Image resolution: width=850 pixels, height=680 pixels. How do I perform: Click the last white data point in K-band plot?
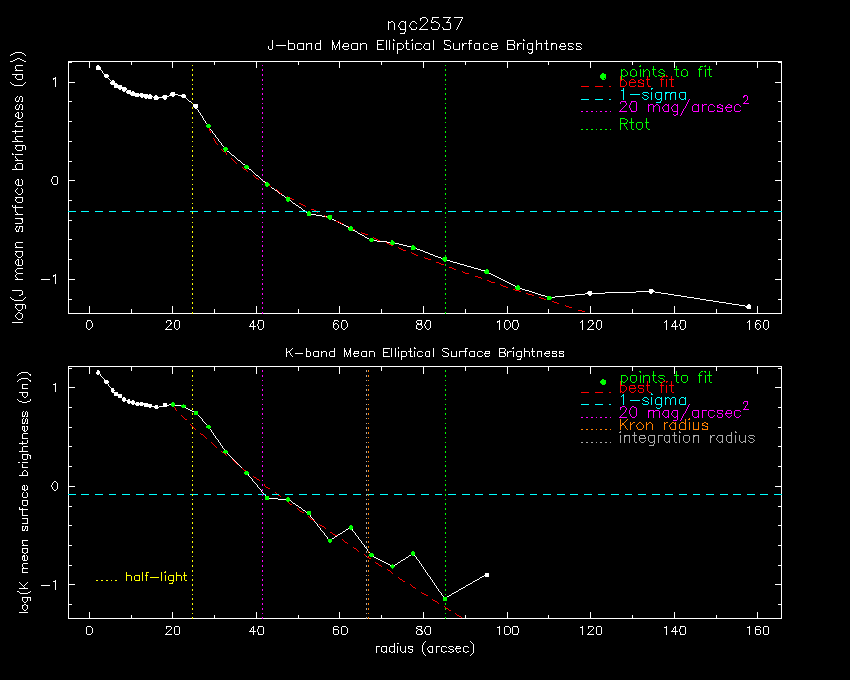[487, 574]
